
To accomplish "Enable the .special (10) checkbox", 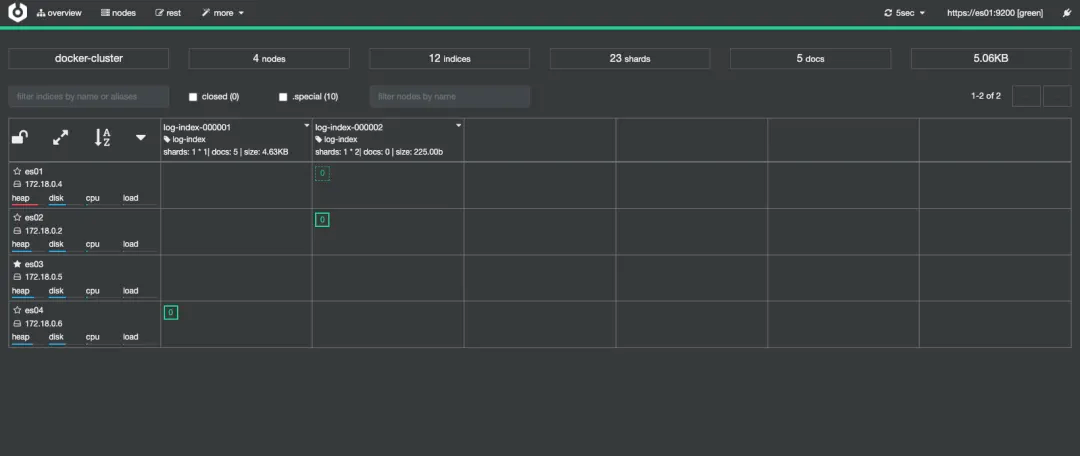I will [282, 97].
